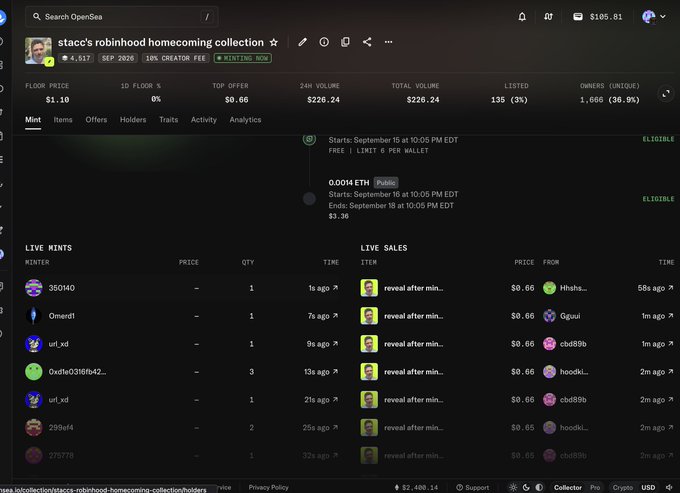The height and width of the screenshot is (493, 680).
Task: Click the FLOOR PRICE value $1.10
Action: [57, 100]
